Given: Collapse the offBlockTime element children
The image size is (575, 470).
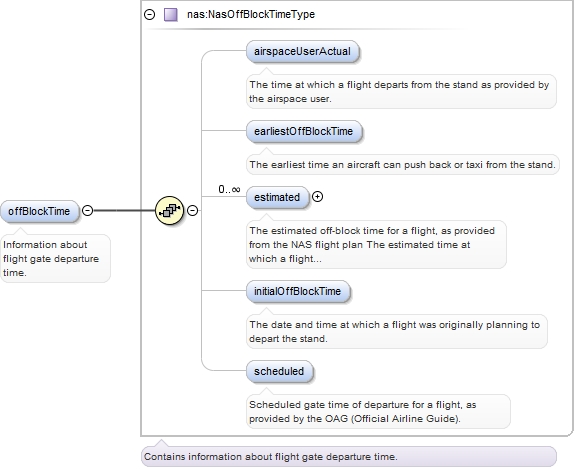Looking at the screenshot, I should tap(87, 210).
